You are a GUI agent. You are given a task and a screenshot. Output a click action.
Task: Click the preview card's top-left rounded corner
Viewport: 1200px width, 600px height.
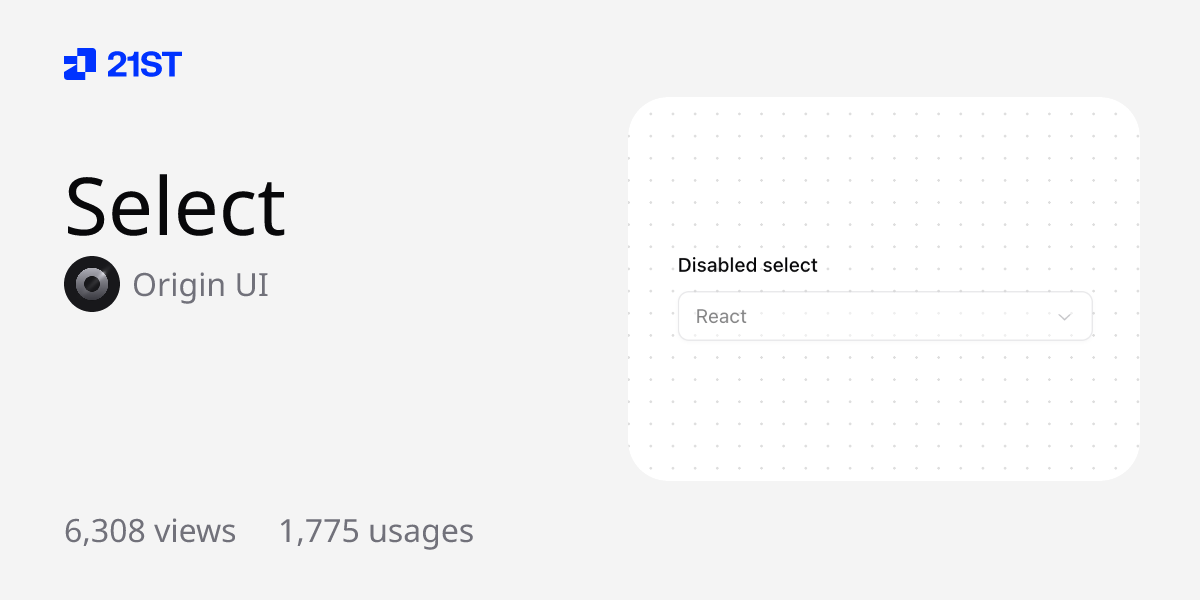point(644,113)
